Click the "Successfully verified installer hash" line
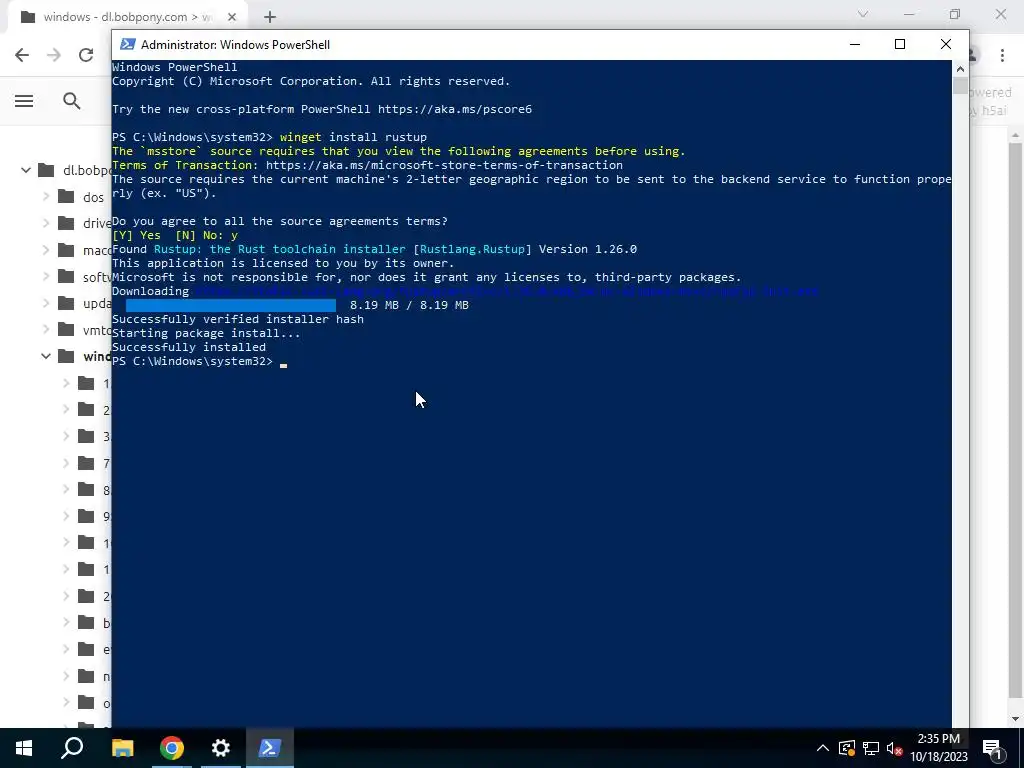Image resolution: width=1024 pixels, height=768 pixels. [x=238, y=319]
